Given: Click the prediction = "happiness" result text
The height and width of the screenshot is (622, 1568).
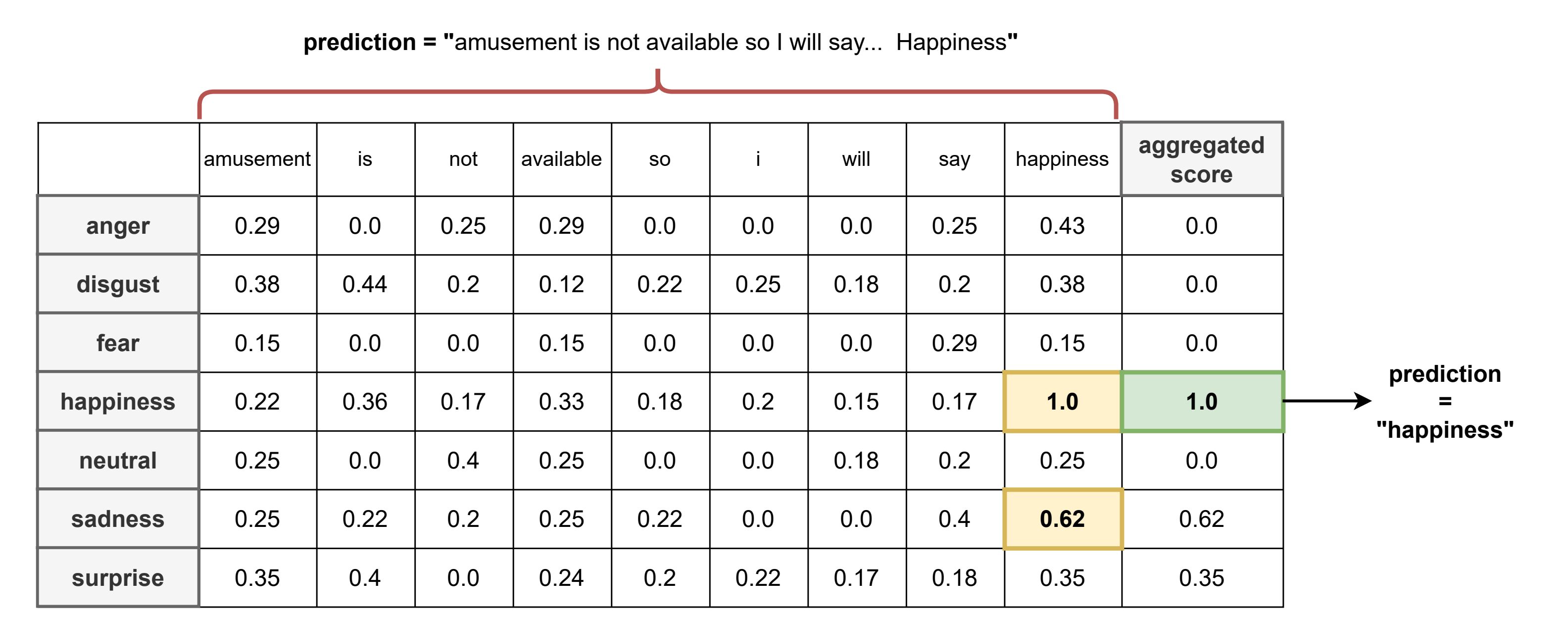Looking at the screenshot, I should coord(1445,402).
